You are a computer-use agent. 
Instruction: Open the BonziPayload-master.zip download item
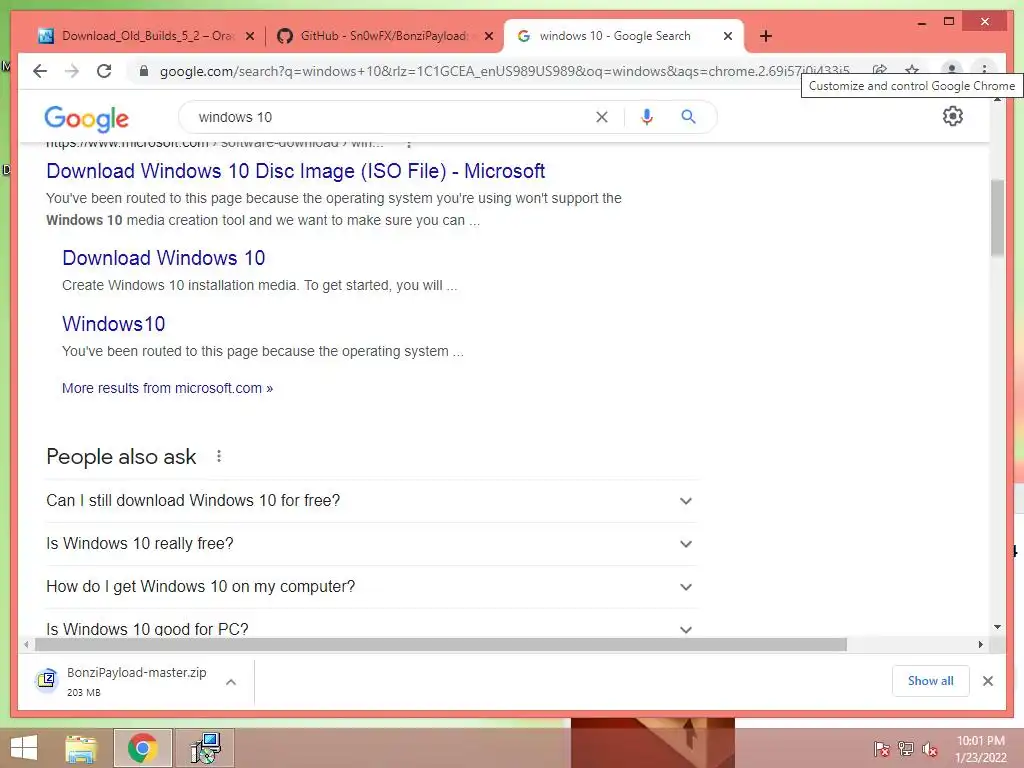[x=136, y=681]
